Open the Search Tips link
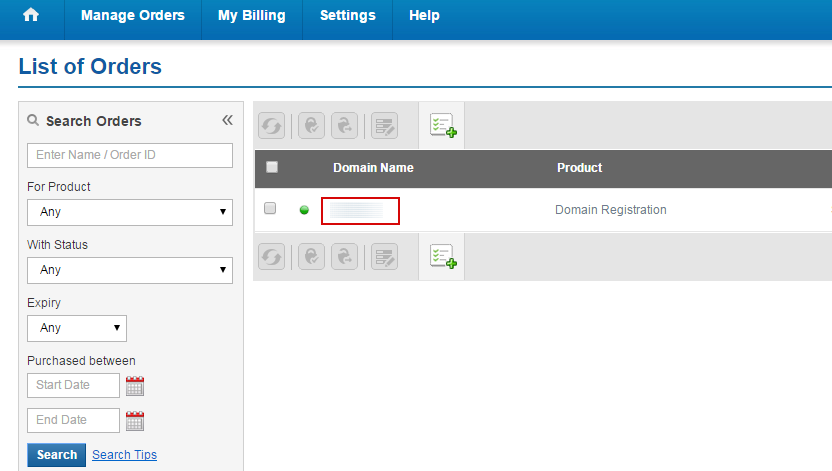The image size is (832, 471). pos(124,455)
